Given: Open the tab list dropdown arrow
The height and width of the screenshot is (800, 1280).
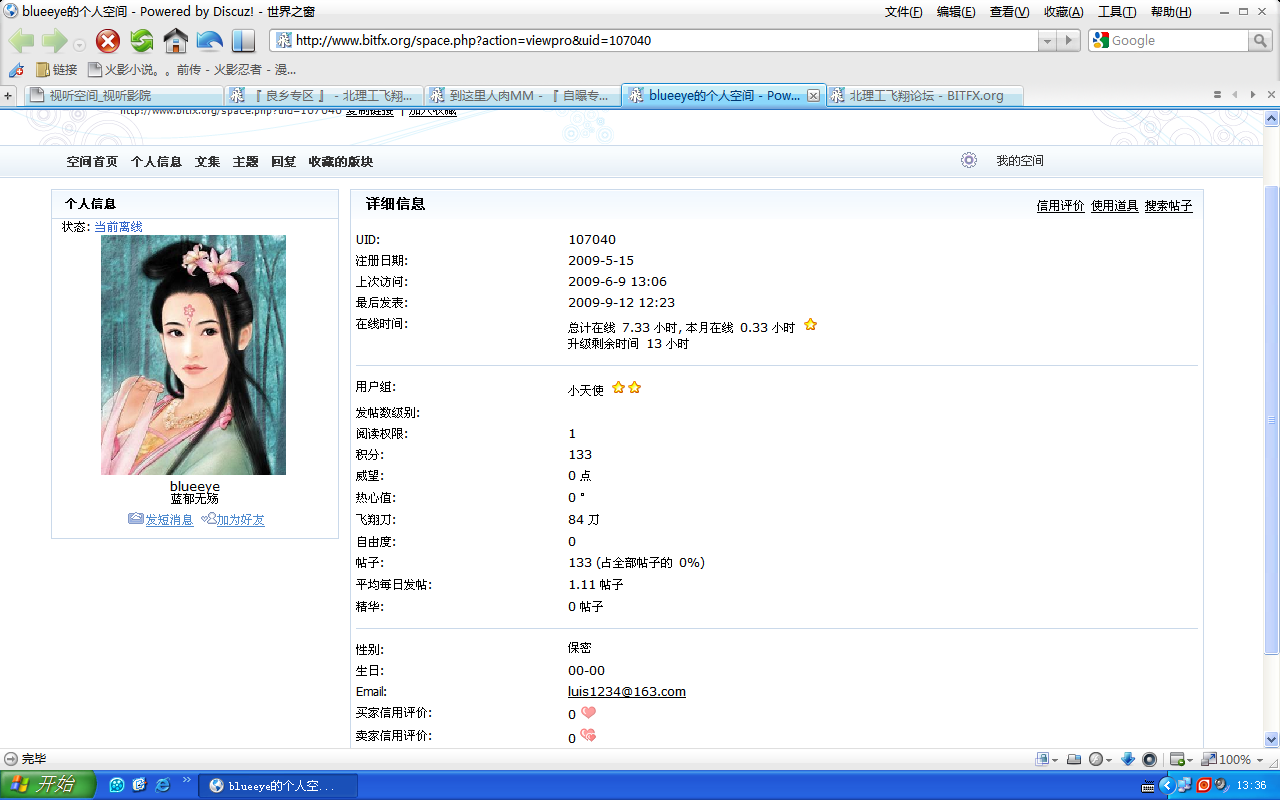Looking at the screenshot, I should click(1218, 95).
